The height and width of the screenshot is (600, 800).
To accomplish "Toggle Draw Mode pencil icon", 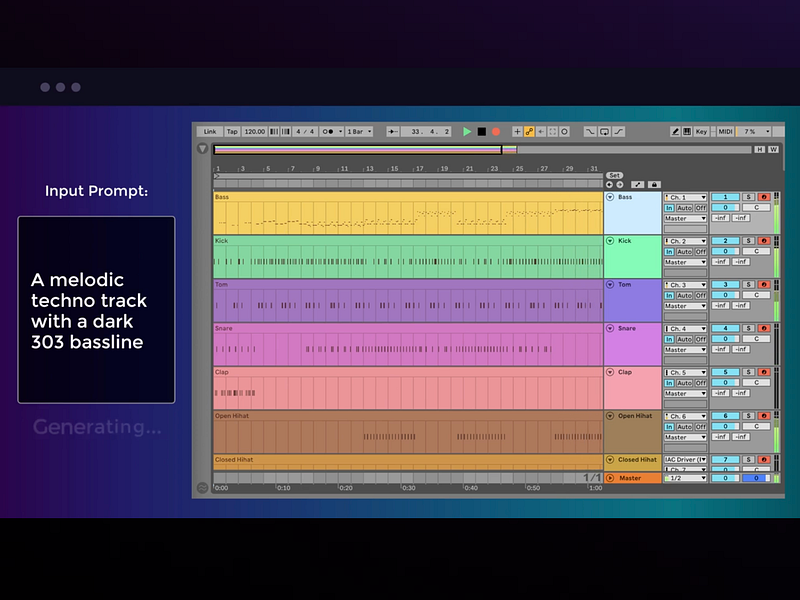I will pos(675,132).
